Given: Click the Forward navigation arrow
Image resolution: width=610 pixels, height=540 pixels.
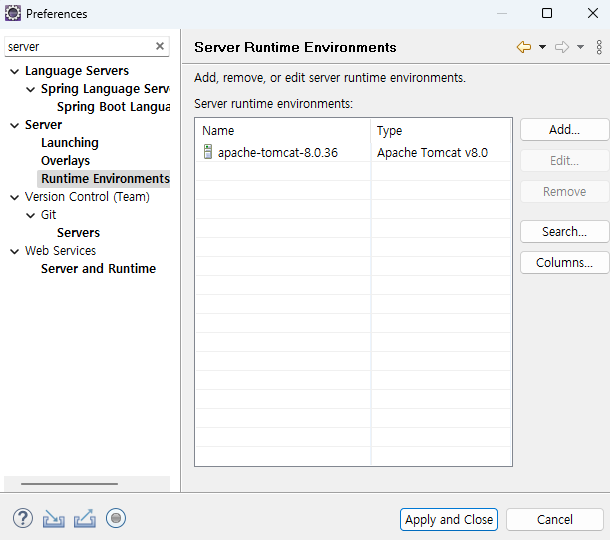Looking at the screenshot, I should tap(562, 47).
